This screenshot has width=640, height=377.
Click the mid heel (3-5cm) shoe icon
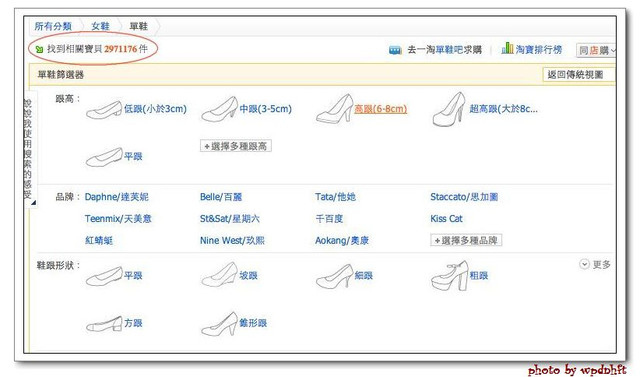click(x=220, y=109)
